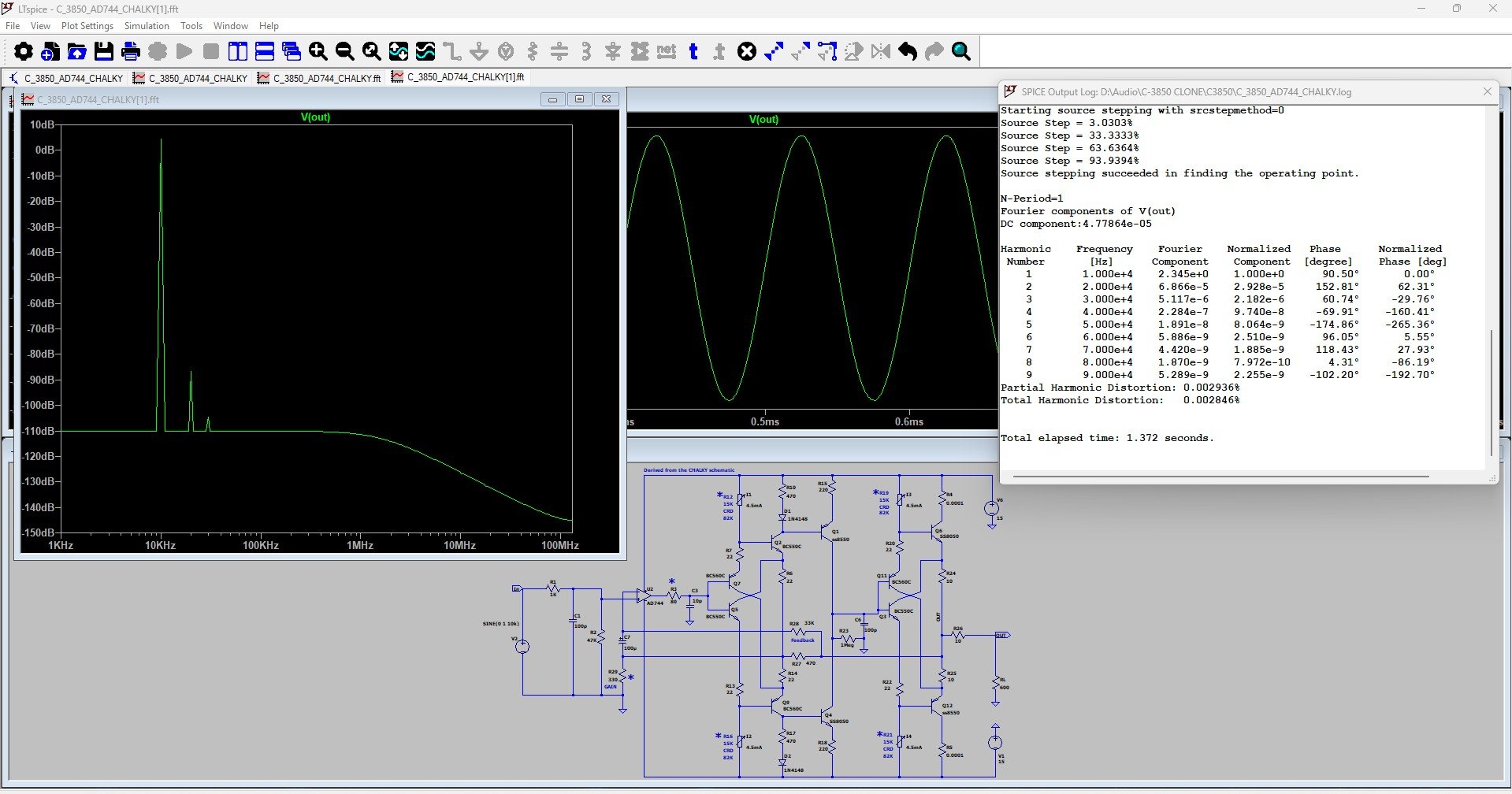The height and width of the screenshot is (794, 1512).
Task: Save the file with the floppy disk icon
Action: 103,52
